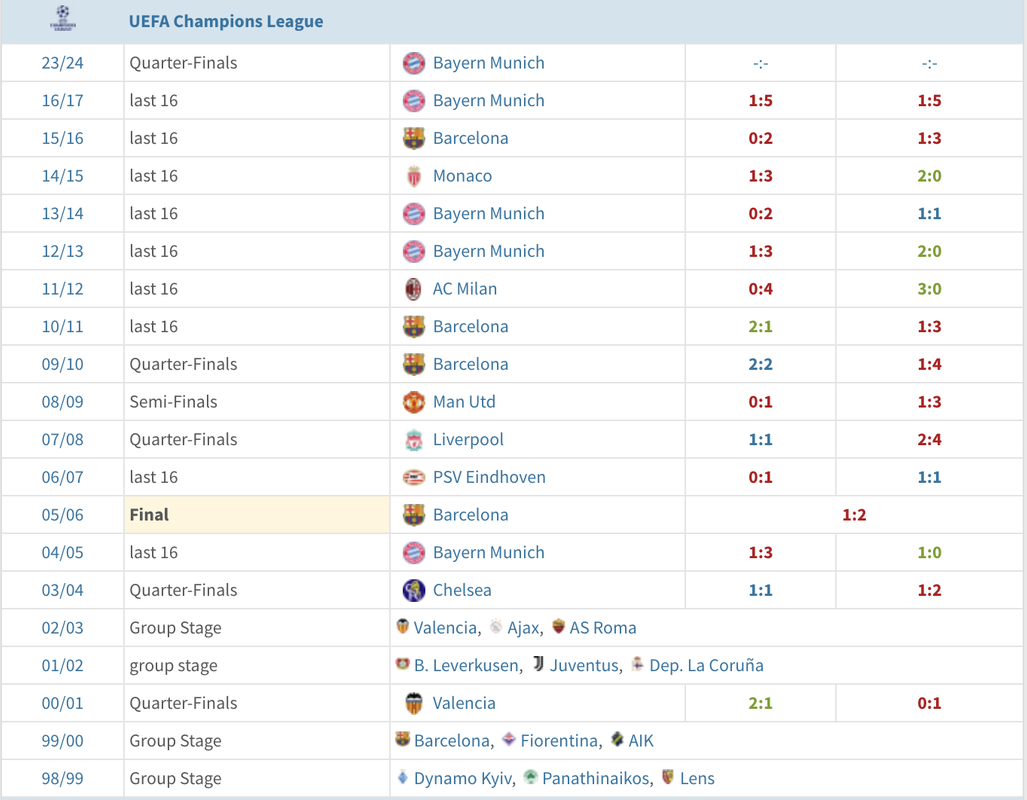Click the PSV Eindhoven club crest
Viewport: 1027px width, 800px height.
[x=413, y=477]
